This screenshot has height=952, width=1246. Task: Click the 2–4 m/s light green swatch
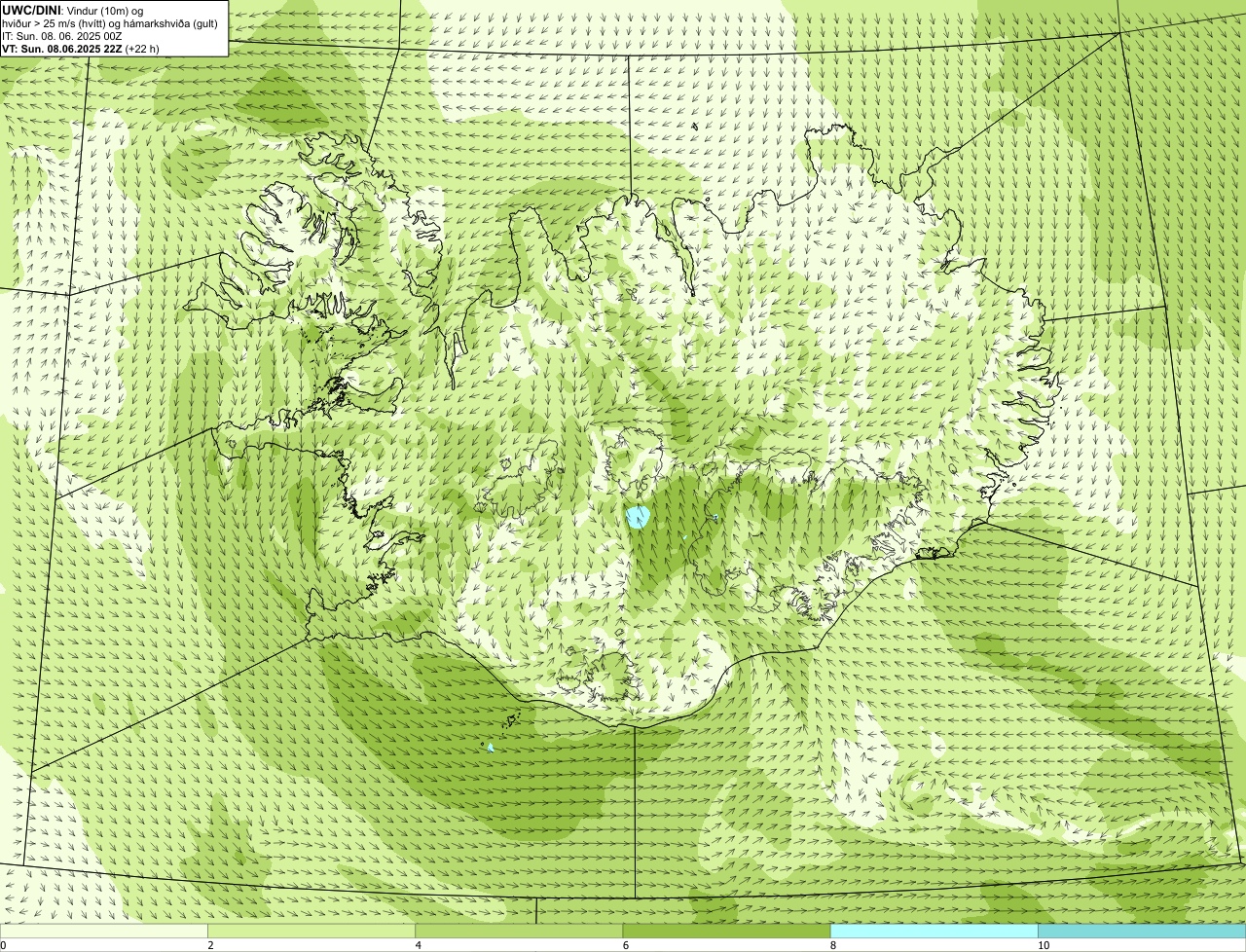311,931
